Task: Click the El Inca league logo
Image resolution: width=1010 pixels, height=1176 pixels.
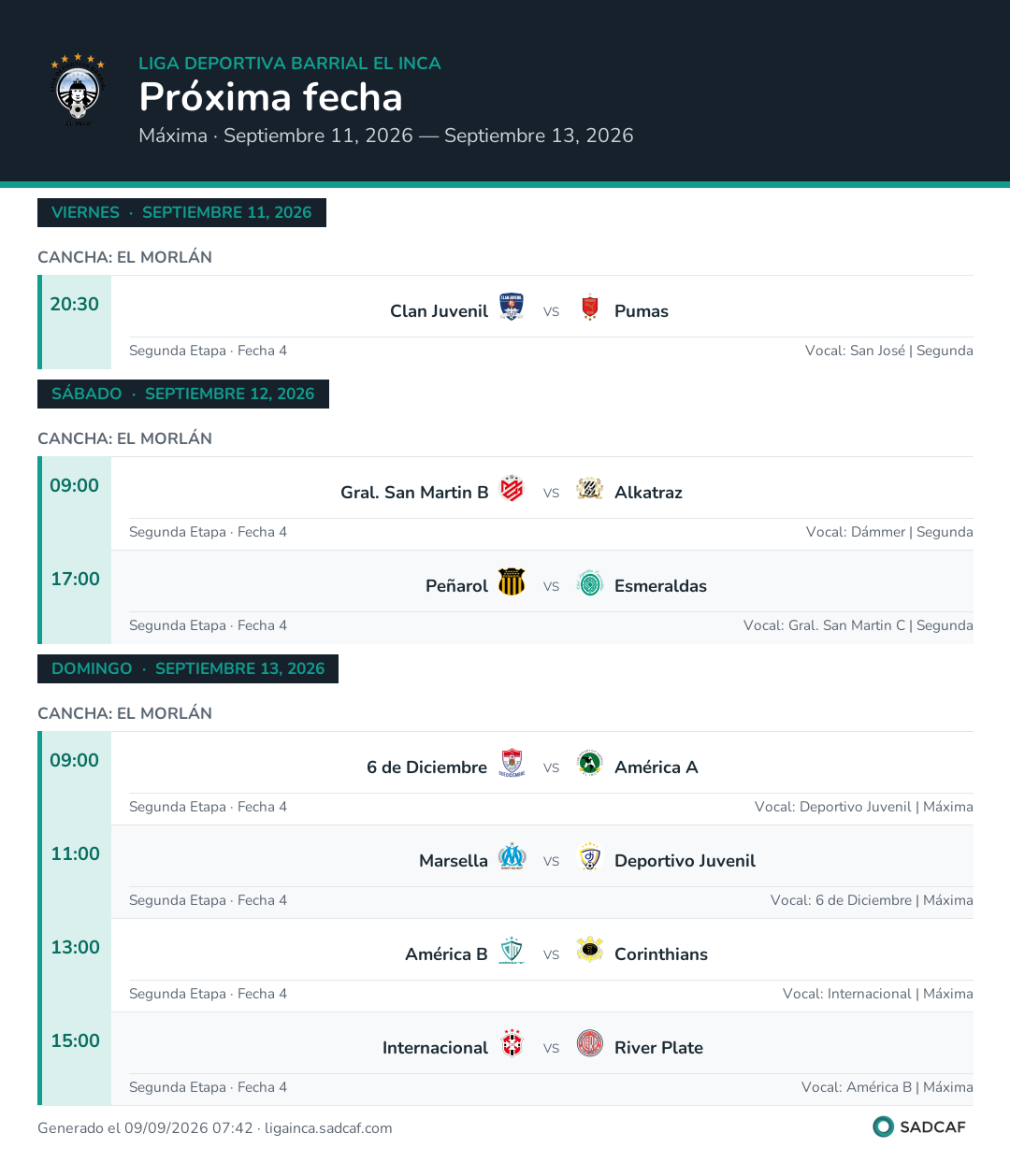Action: point(78,91)
